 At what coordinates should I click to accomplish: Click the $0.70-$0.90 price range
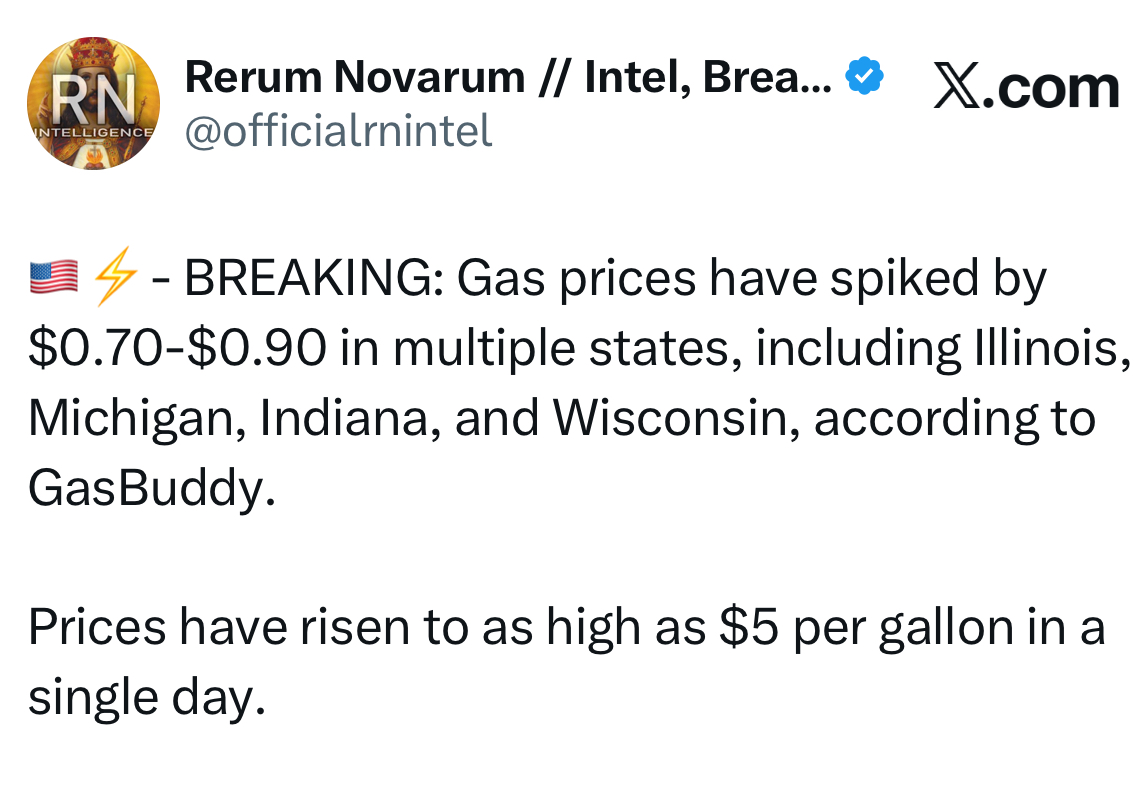(x=176, y=349)
